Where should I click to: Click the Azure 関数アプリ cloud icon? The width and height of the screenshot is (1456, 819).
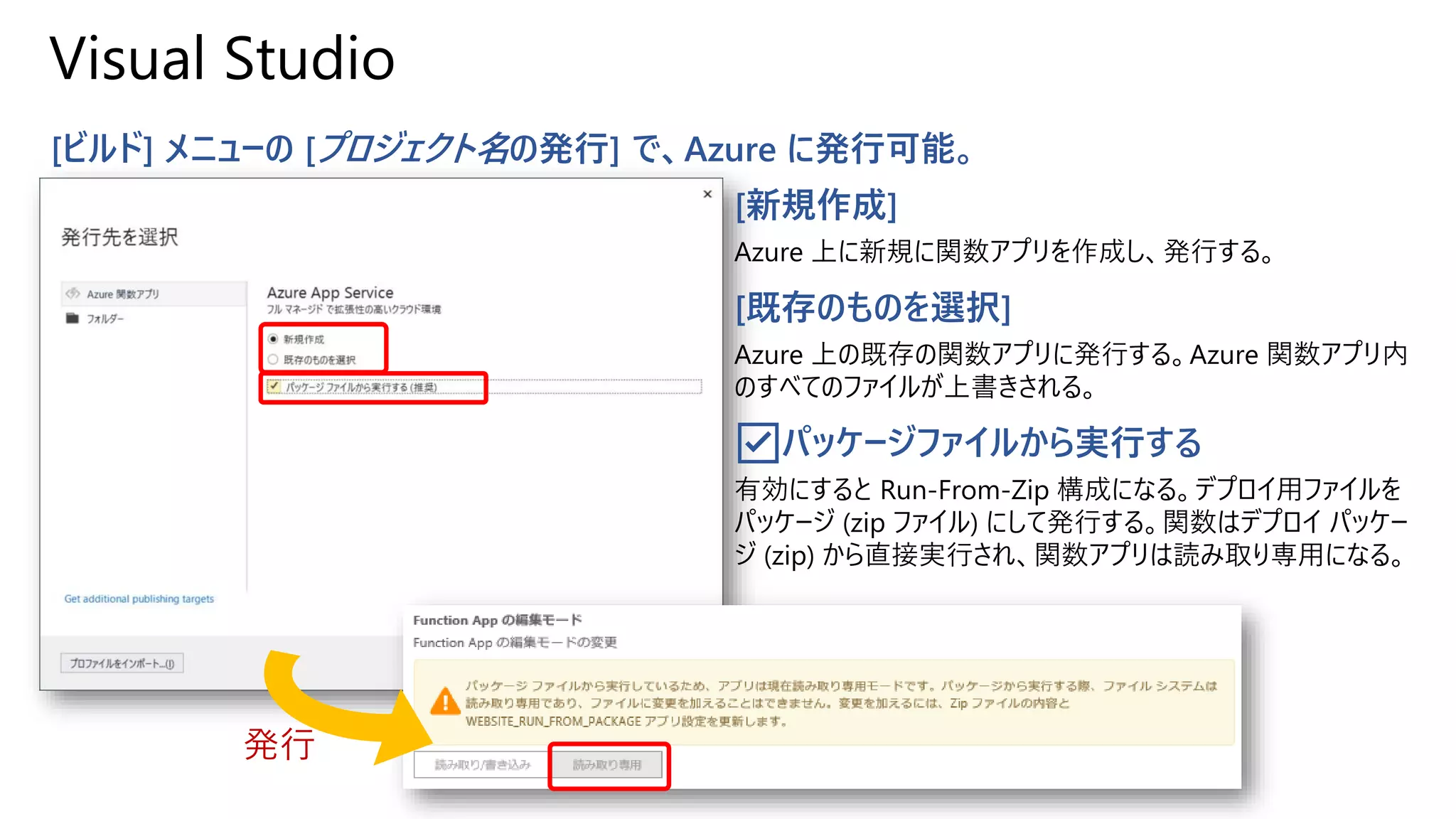point(73,294)
